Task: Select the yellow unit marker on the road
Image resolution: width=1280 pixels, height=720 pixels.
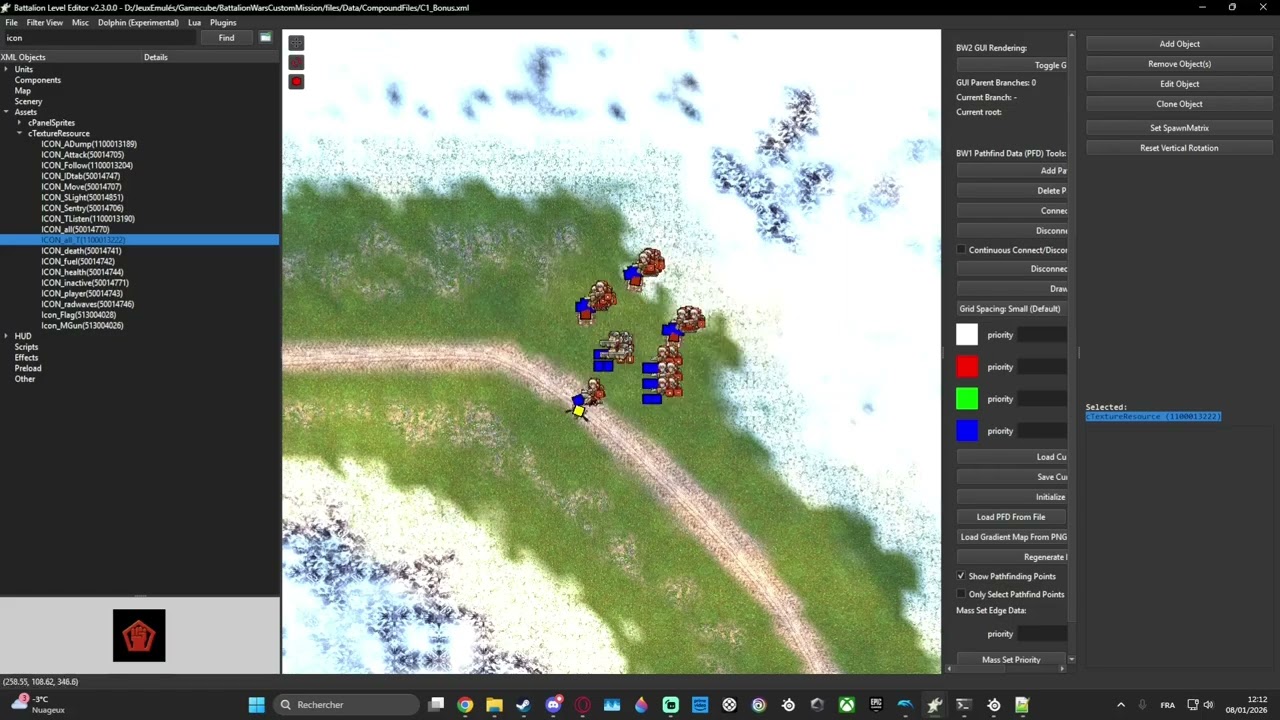Action: tap(579, 410)
